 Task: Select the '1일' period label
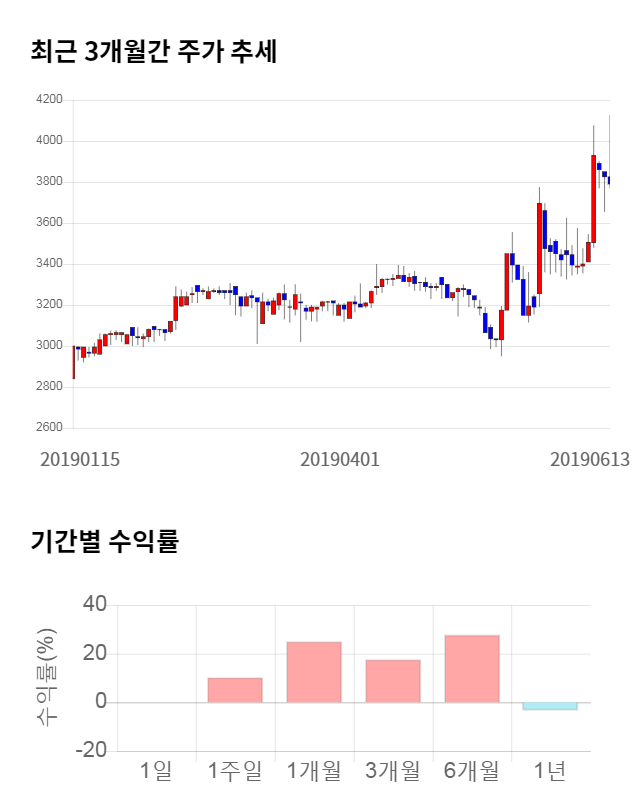[156, 771]
